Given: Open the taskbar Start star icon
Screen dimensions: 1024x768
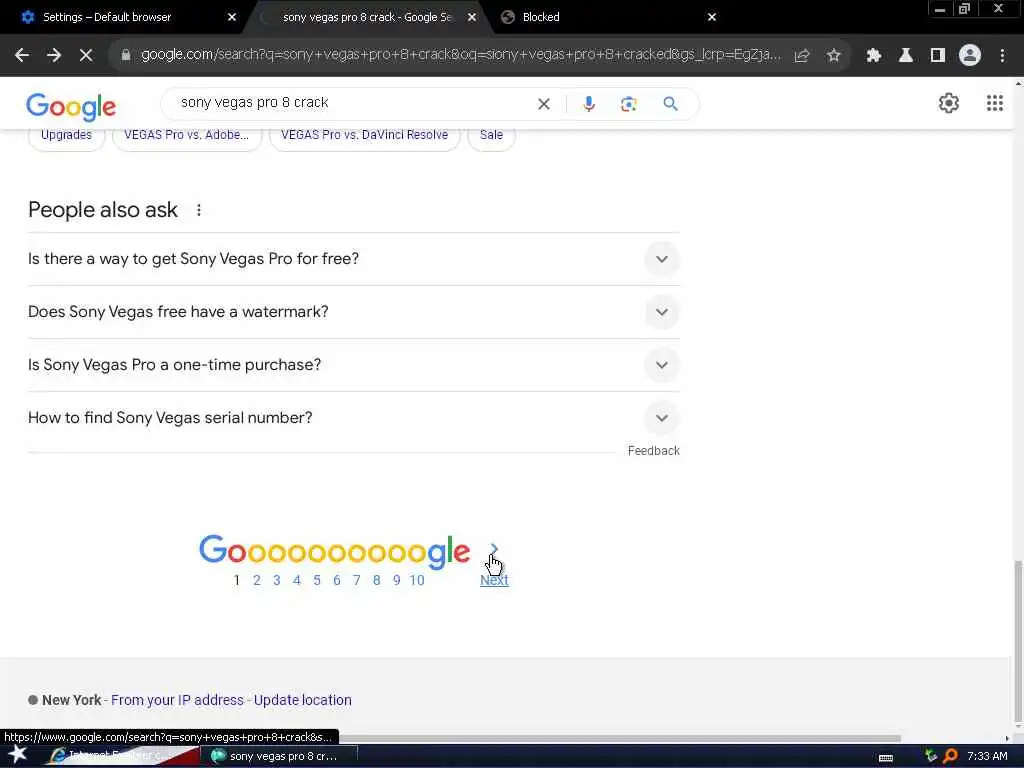Looking at the screenshot, I should (18, 755).
